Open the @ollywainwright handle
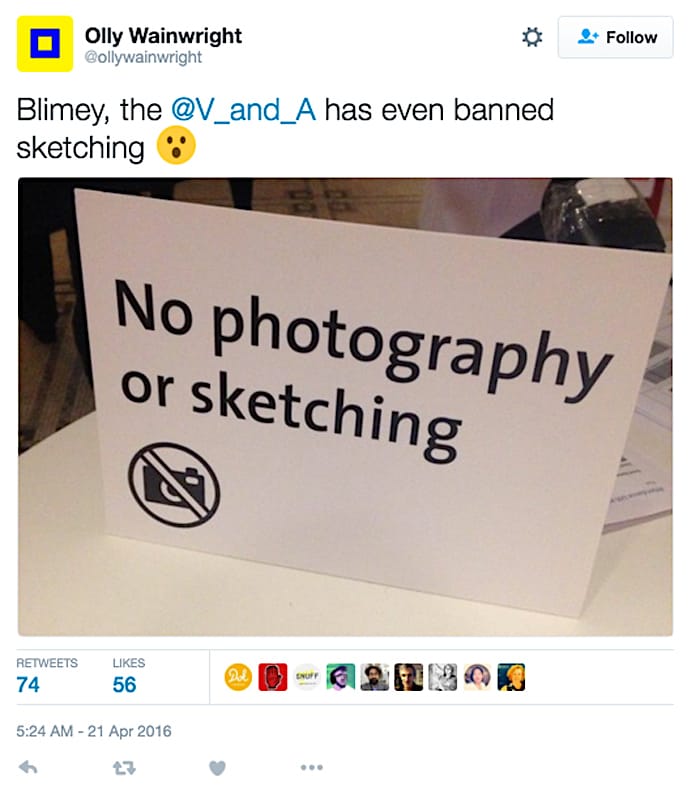The image size is (700, 794). click(x=143, y=57)
